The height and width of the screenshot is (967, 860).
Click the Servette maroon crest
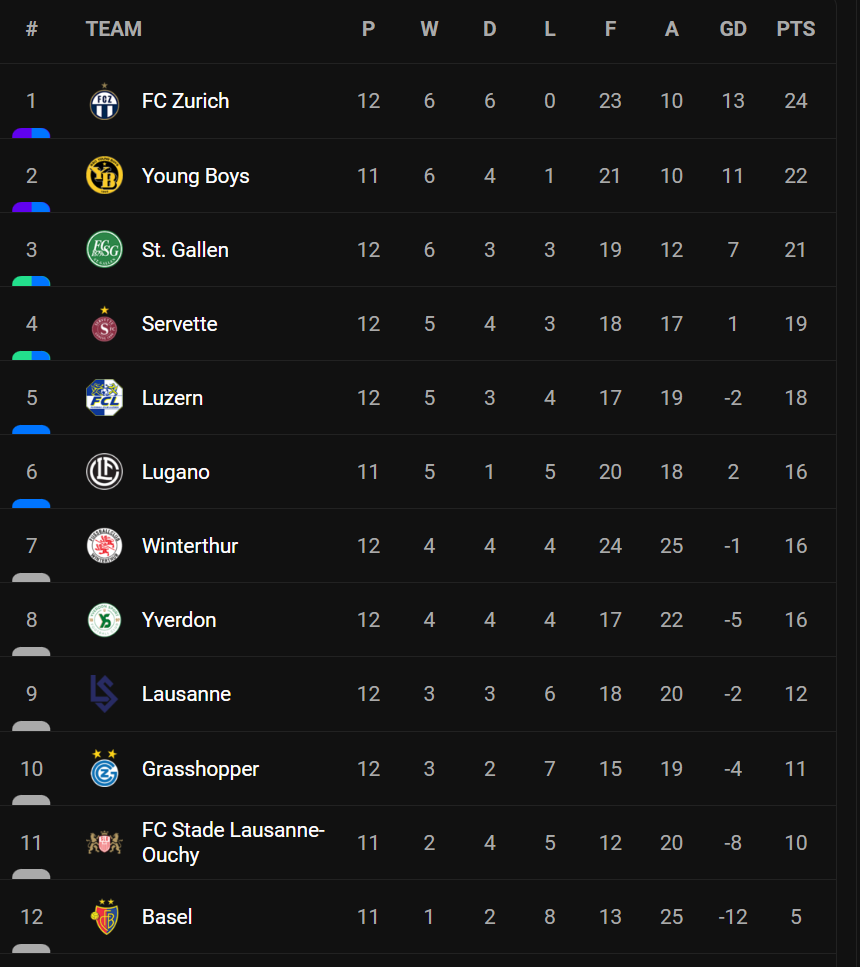pos(104,324)
